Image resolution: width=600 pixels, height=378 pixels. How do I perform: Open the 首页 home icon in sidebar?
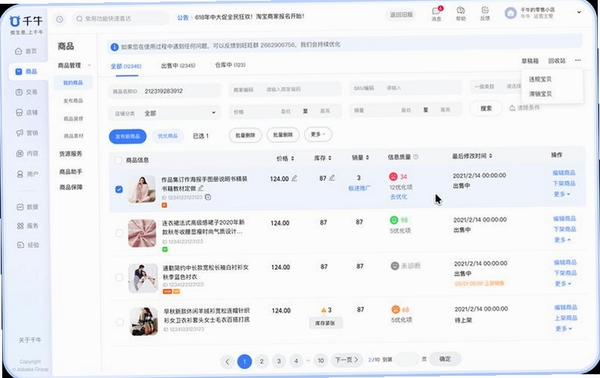[x=18, y=51]
